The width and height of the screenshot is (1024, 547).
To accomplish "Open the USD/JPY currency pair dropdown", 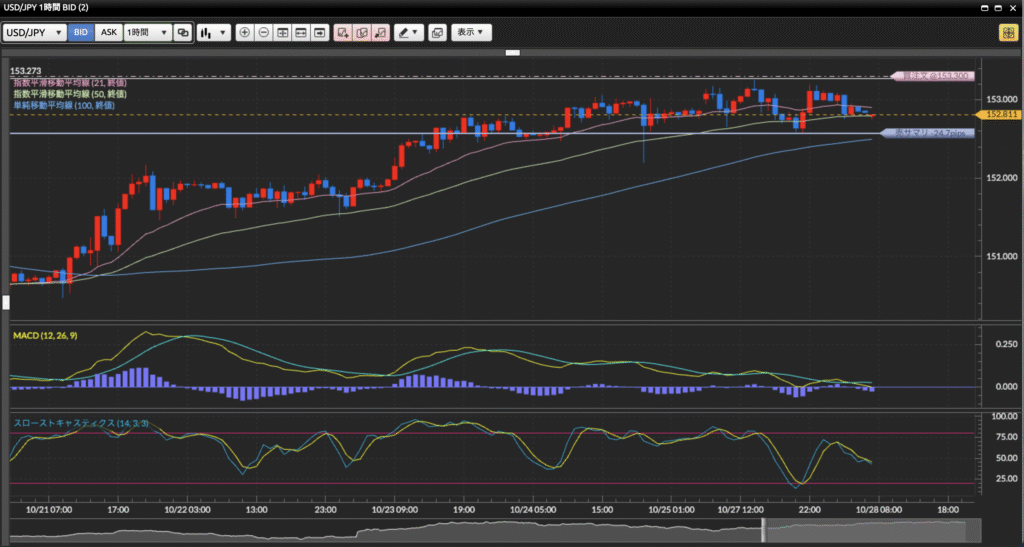I will pos(35,32).
